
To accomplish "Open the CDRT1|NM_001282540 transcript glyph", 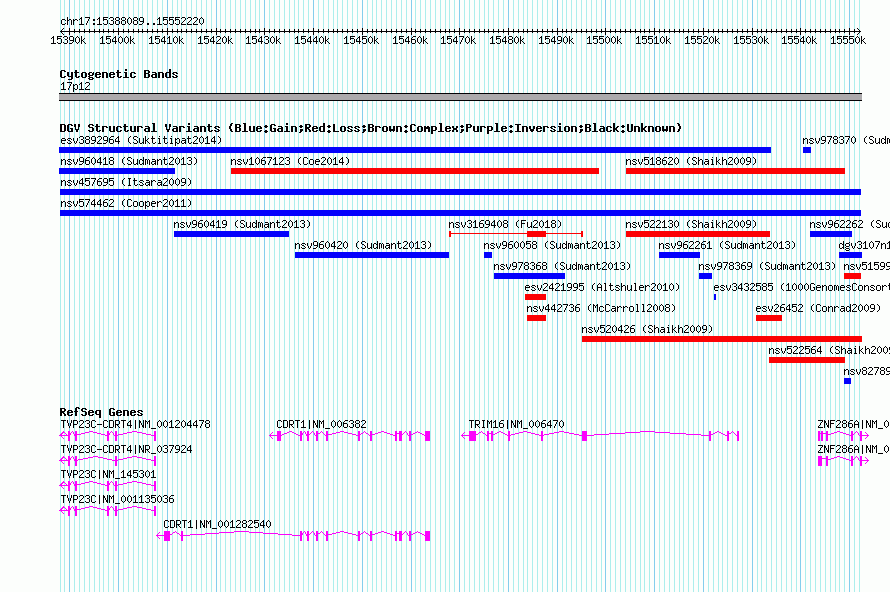I will coord(293,536).
